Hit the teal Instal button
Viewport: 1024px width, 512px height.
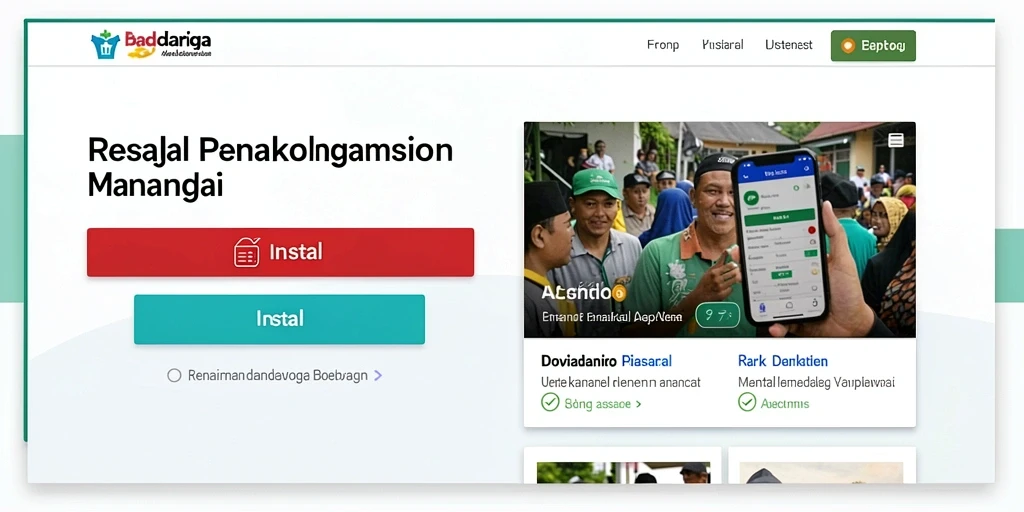280,319
